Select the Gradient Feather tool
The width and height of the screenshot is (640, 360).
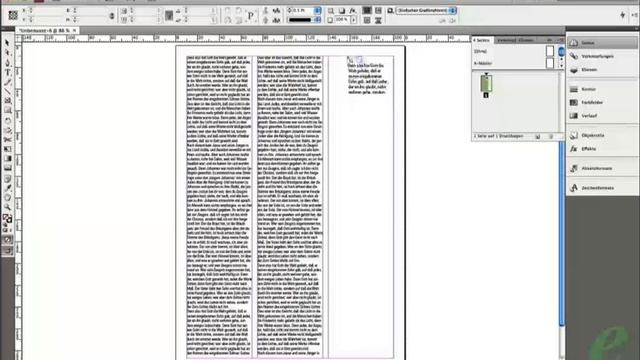click(x=7, y=168)
